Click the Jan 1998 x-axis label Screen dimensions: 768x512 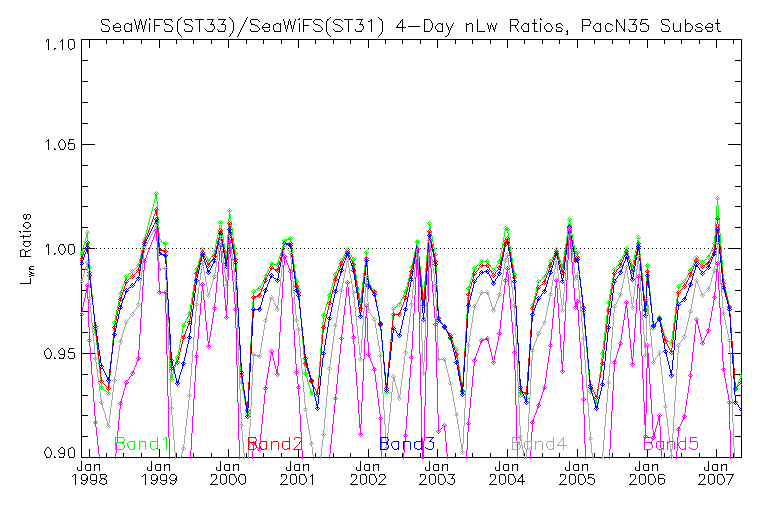pyautogui.click(x=89, y=473)
